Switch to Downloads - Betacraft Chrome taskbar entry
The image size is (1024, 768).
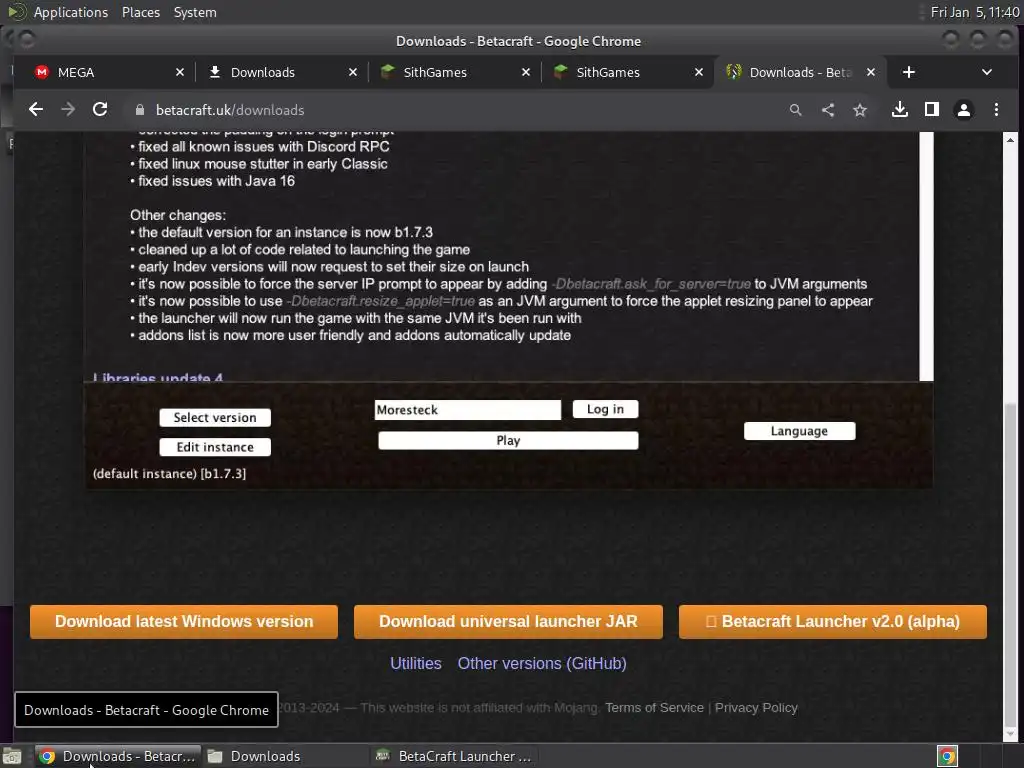pyautogui.click(x=118, y=756)
